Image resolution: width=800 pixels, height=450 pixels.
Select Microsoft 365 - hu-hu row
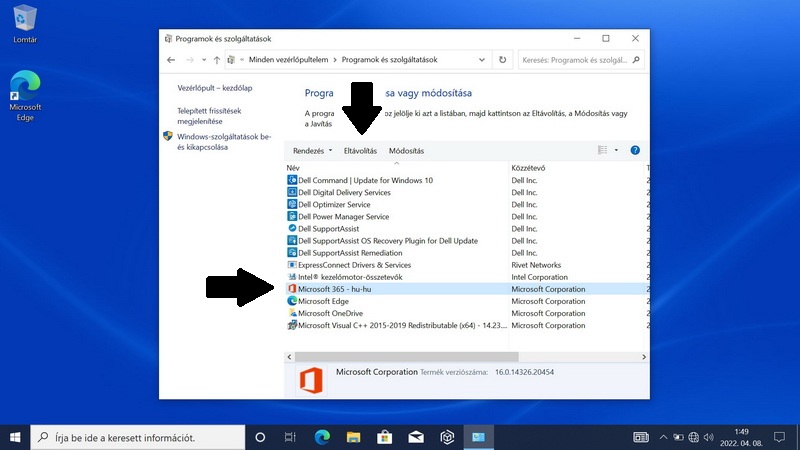click(x=467, y=289)
